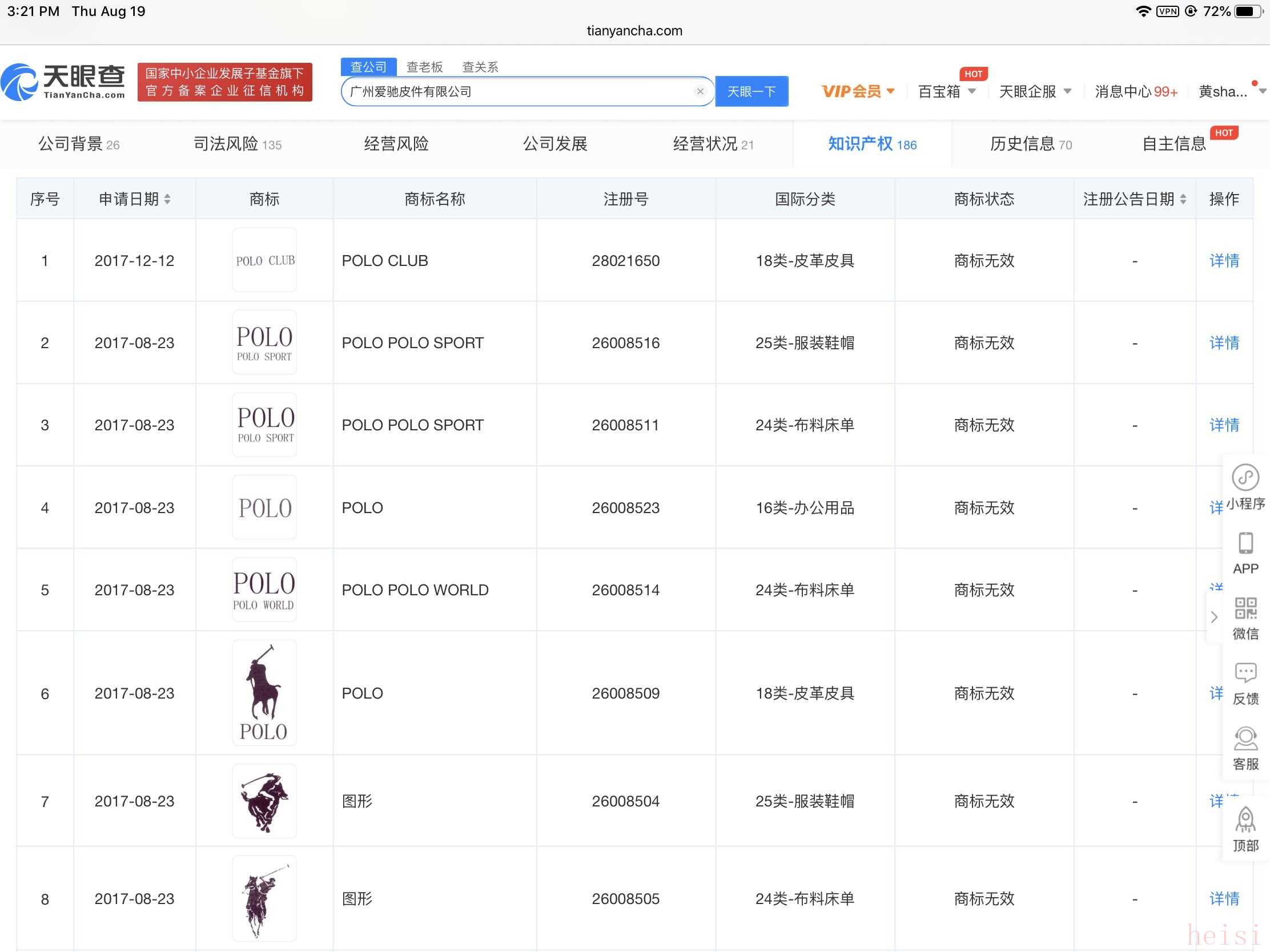The height and width of the screenshot is (952, 1270).
Task: Switch to 历史信息 tab
Action: (x=1030, y=143)
